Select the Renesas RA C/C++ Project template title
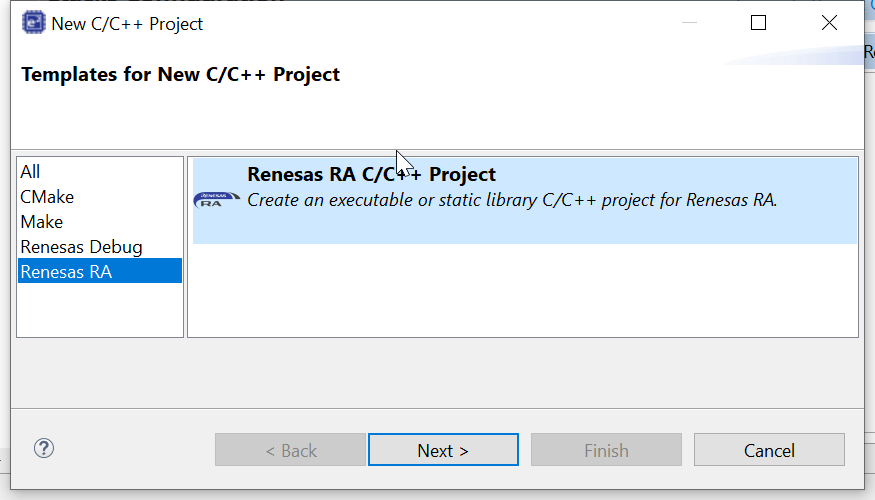This screenshot has width=875, height=500. click(x=371, y=175)
